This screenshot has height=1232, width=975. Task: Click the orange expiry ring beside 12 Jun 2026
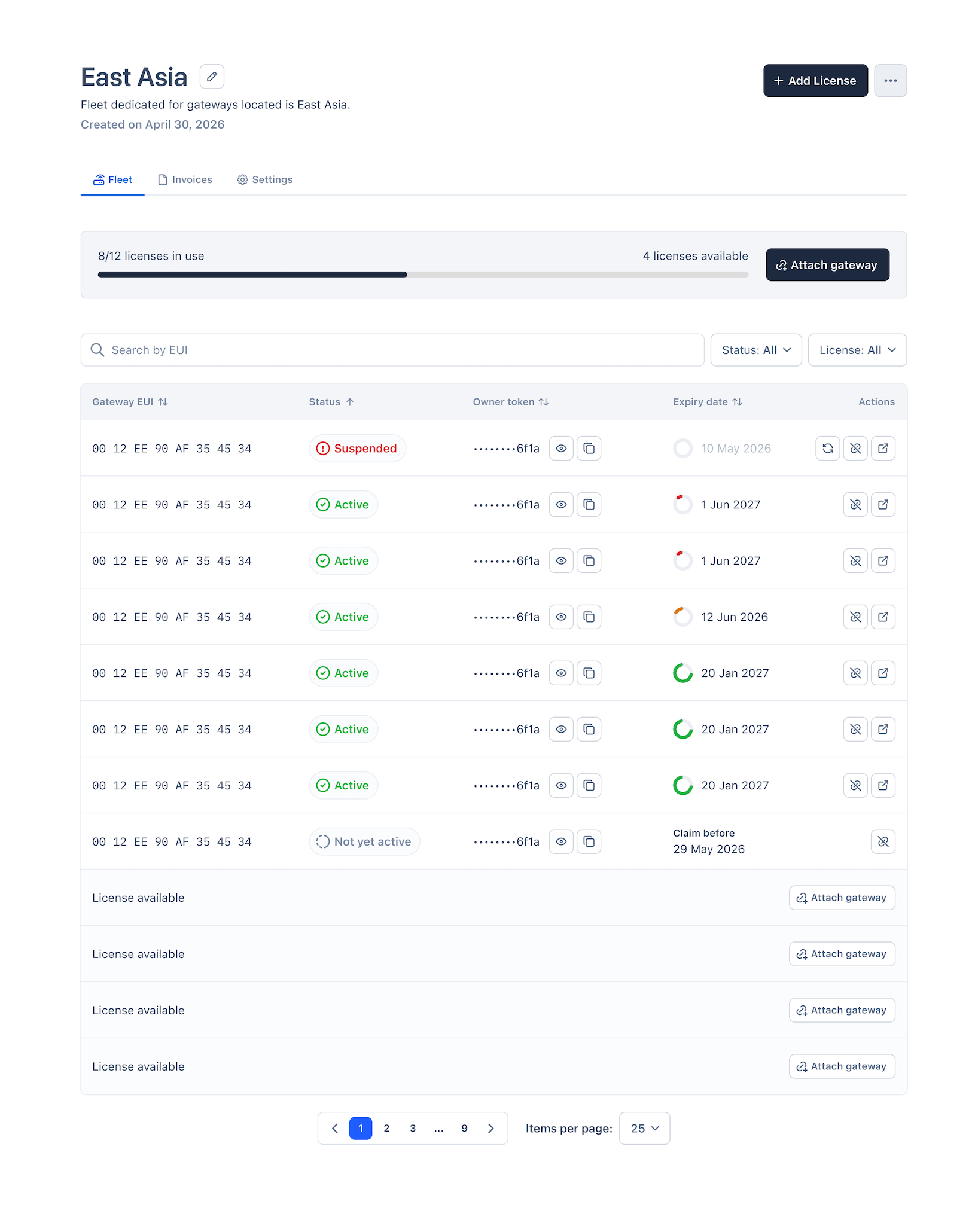click(682, 617)
